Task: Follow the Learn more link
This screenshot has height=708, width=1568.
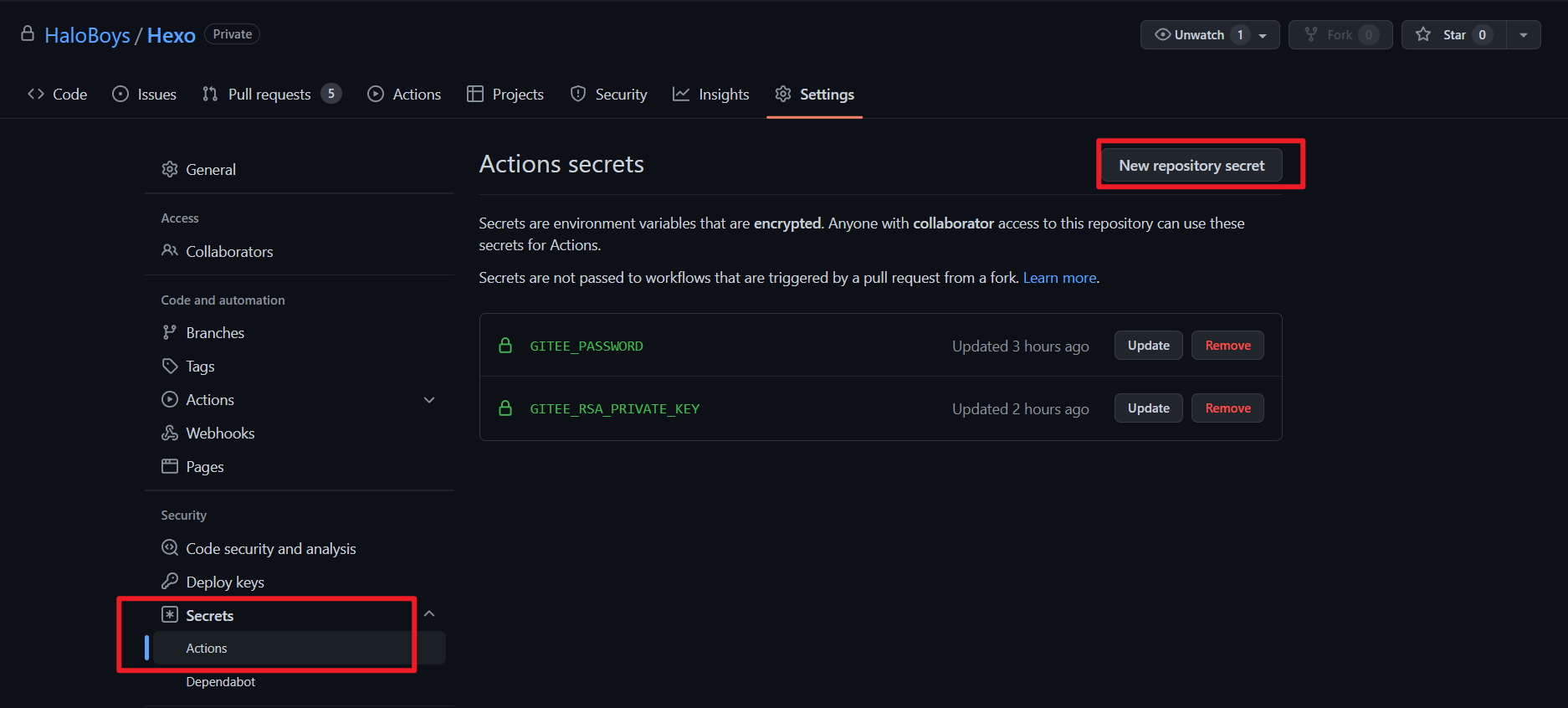Action: coord(1059,278)
